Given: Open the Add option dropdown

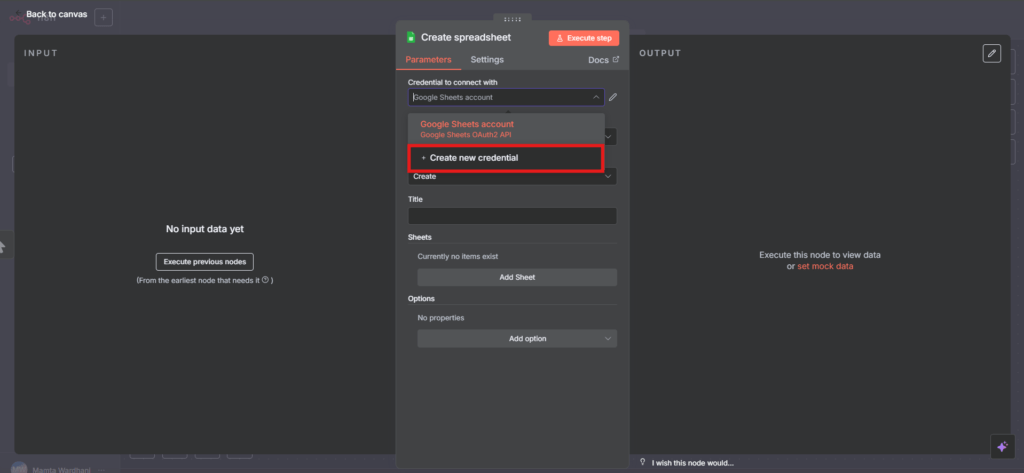Looking at the screenshot, I should 607,338.
